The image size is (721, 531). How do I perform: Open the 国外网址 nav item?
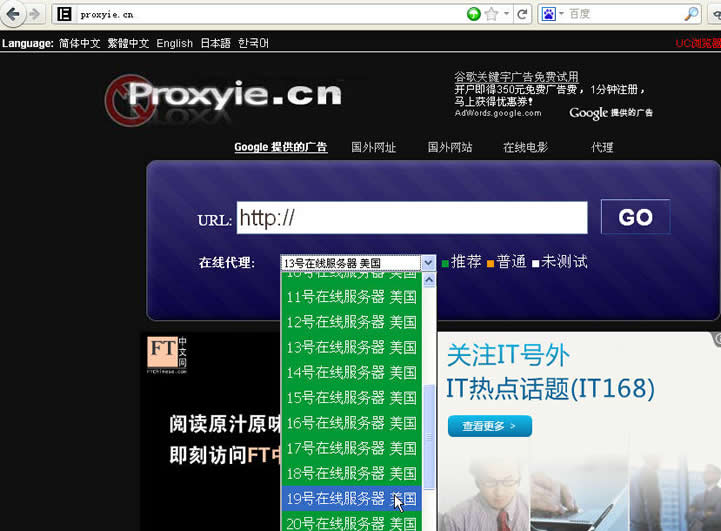pyautogui.click(x=373, y=147)
